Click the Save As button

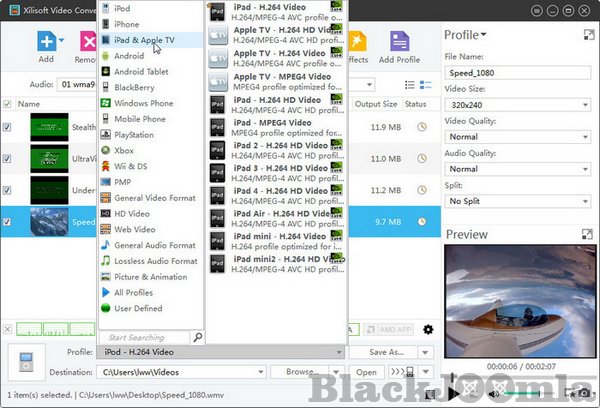(391, 352)
